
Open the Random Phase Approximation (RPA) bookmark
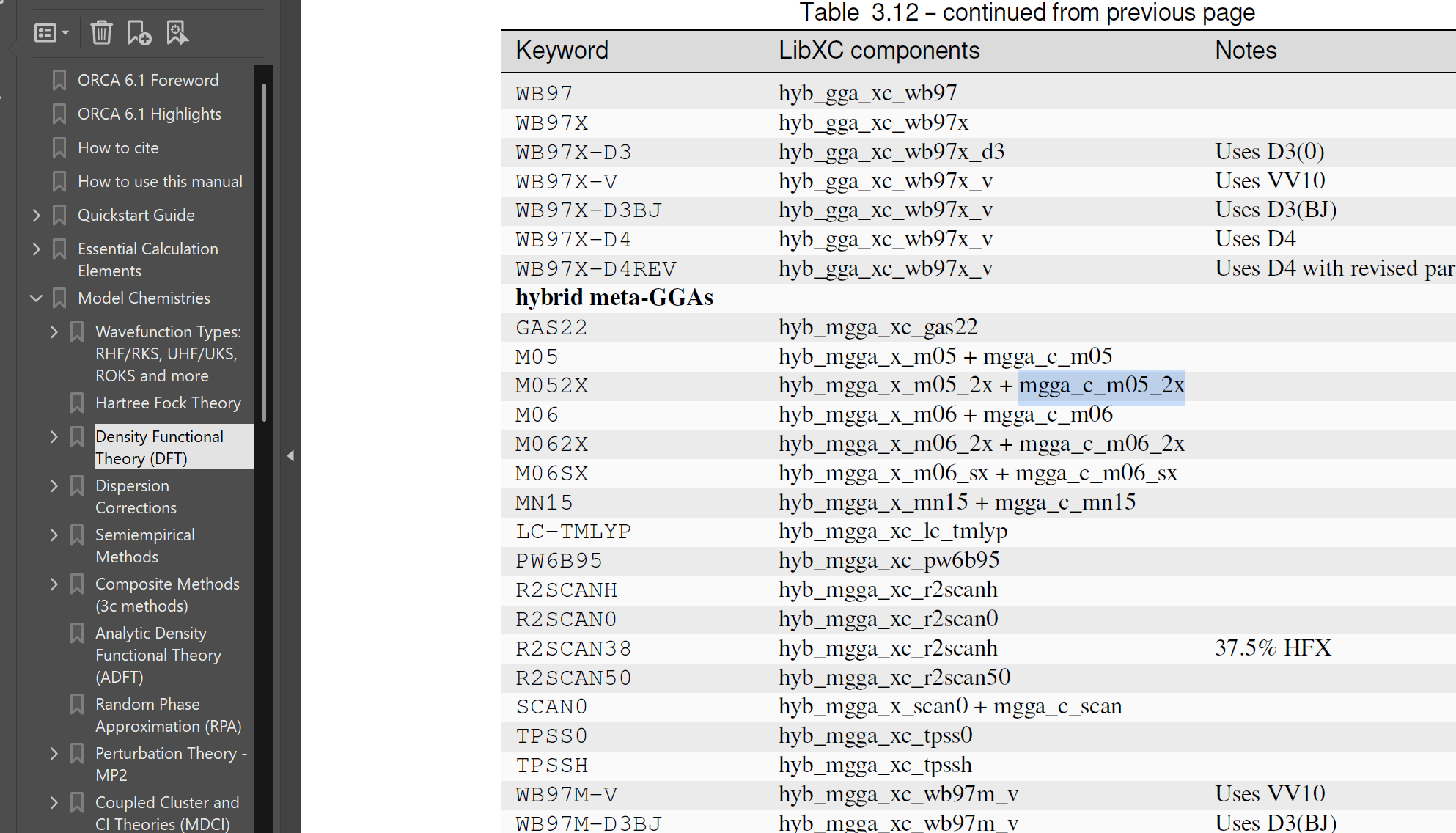pyautogui.click(x=169, y=715)
